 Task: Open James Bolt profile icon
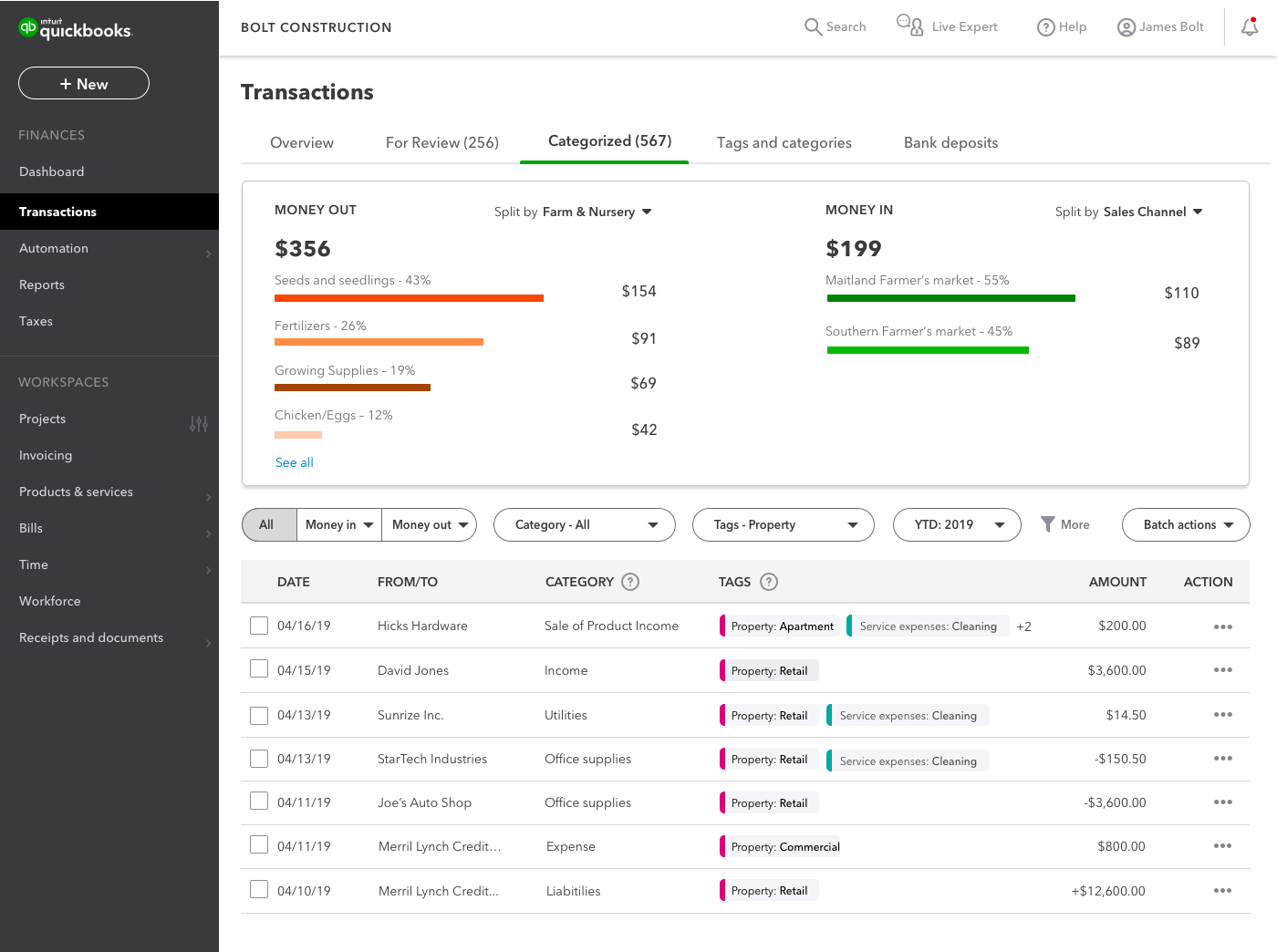pyautogui.click(x=1126, y=27)
